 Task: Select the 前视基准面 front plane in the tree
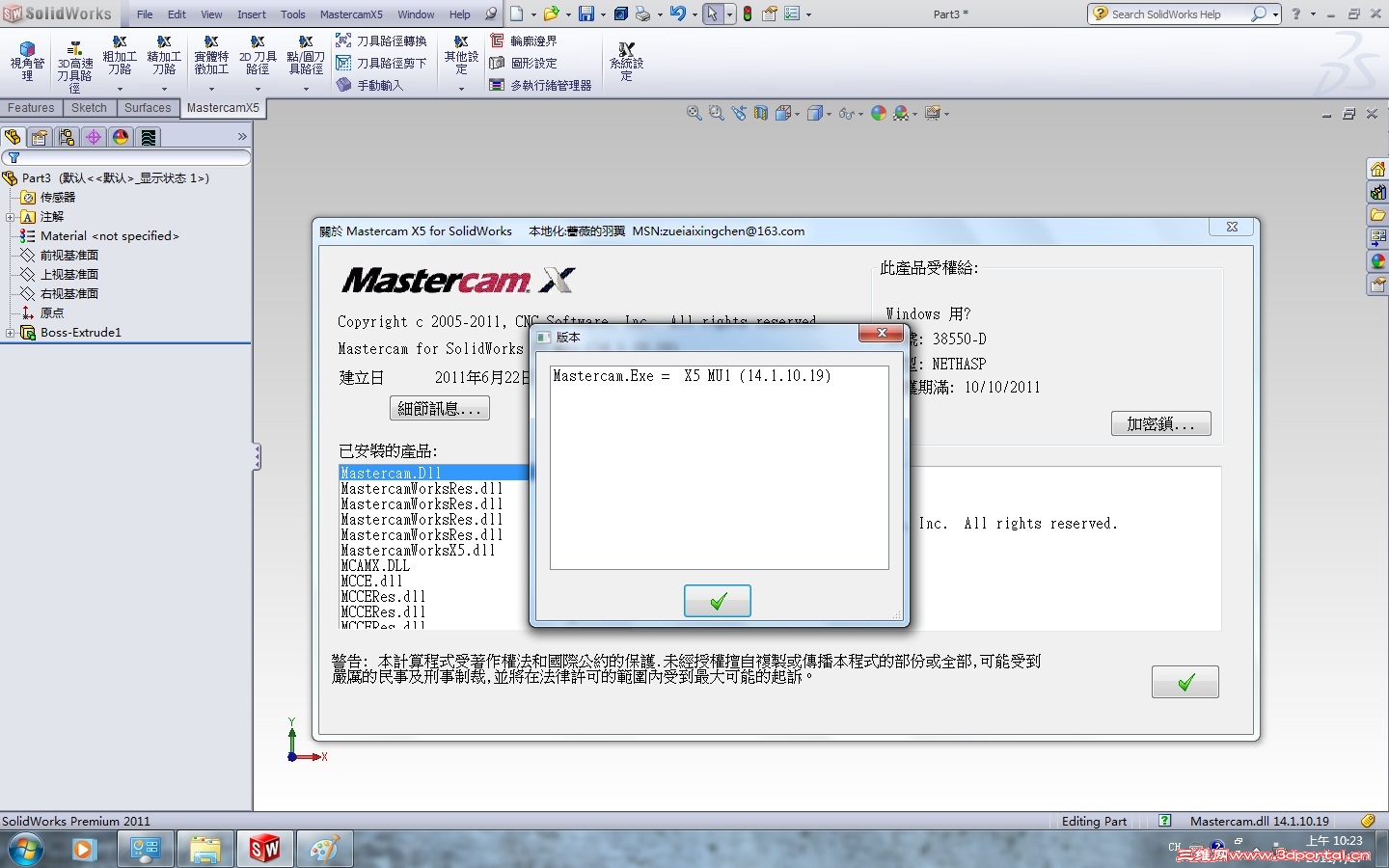(69, 256)
